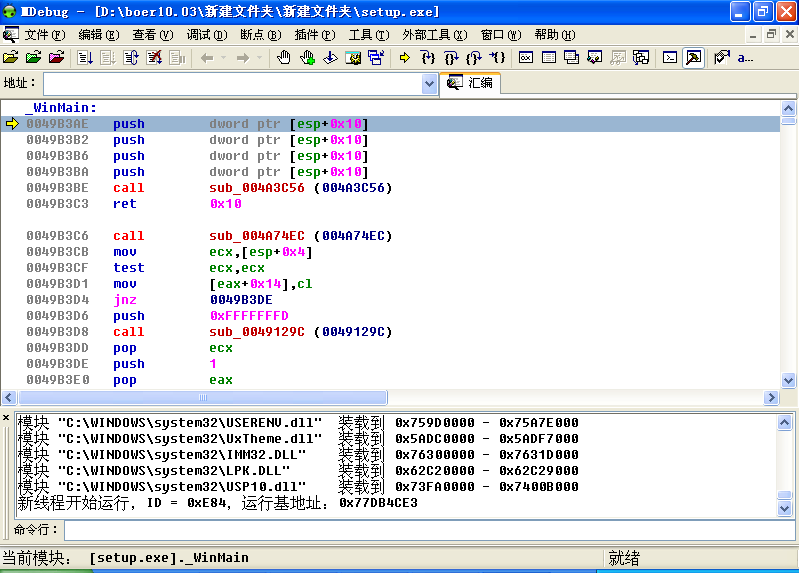This screenshot has width=799, height=573.
Task: Click the hand breakpoint toolbar icon
Action: [283, 58]
